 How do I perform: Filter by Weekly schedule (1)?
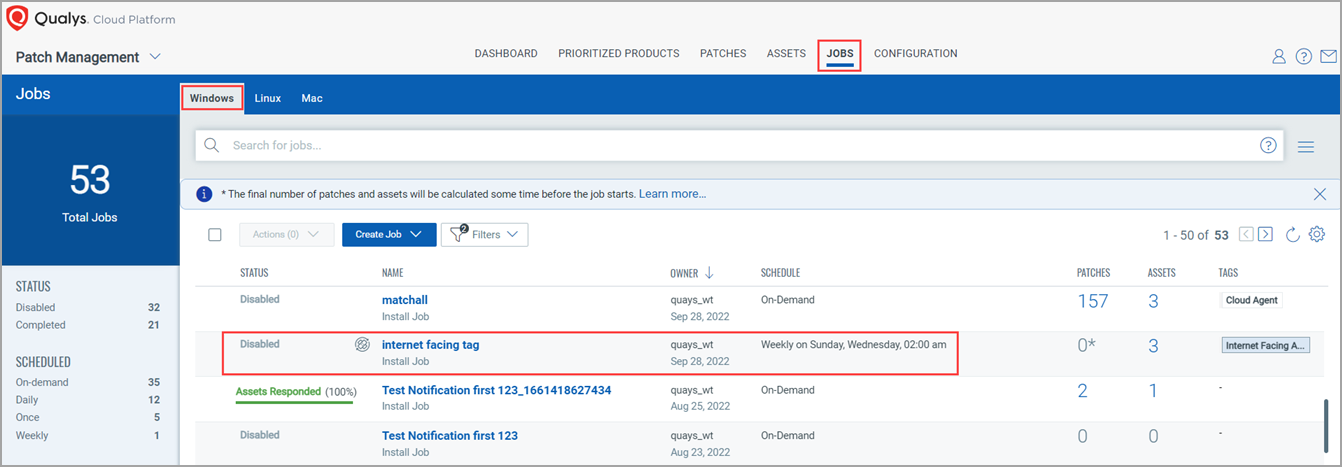88,435
